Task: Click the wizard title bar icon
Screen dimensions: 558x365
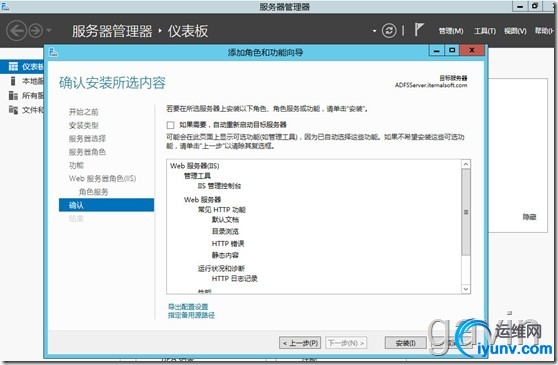Action: pos(53,52)
